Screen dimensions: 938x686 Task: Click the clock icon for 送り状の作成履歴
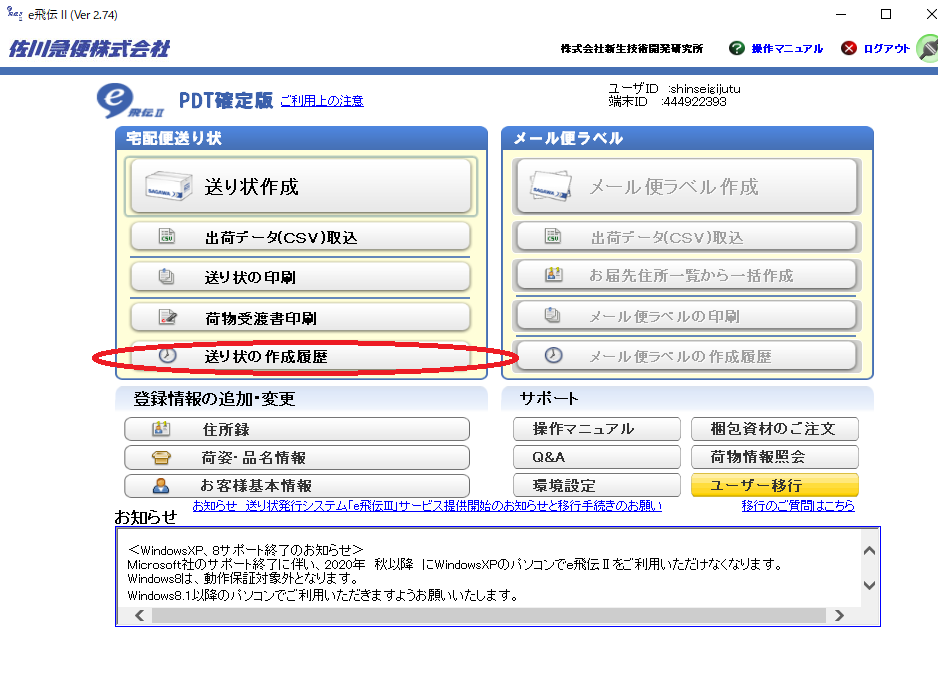[x=167, y=356]
